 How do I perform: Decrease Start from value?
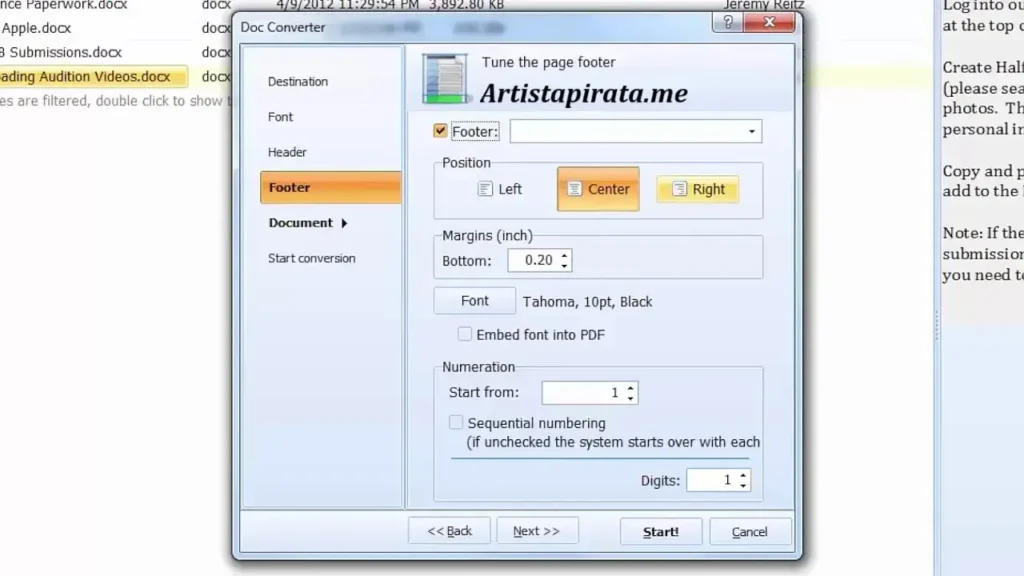(630, 398)
